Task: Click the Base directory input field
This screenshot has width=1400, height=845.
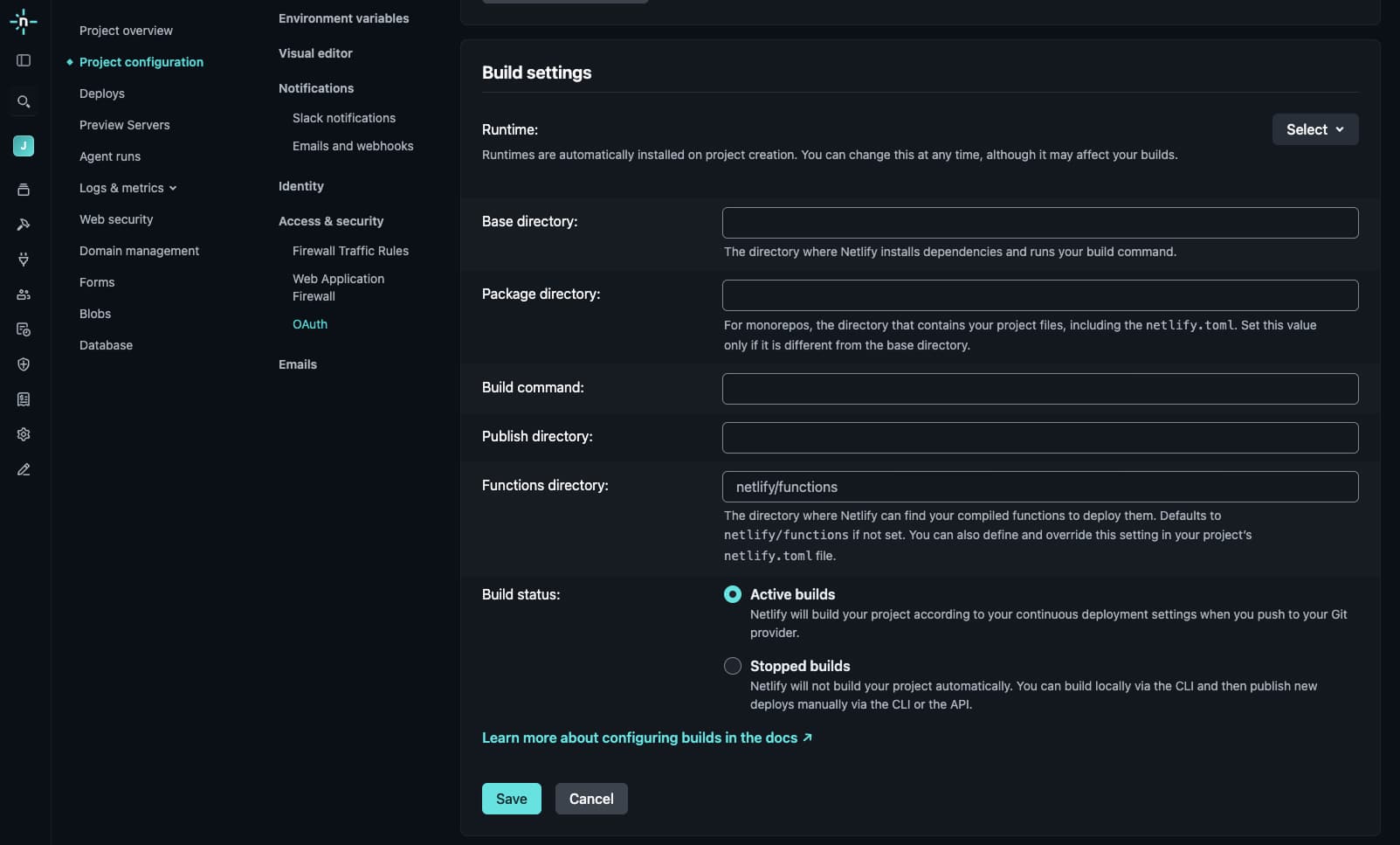Action: [1040, 223]
